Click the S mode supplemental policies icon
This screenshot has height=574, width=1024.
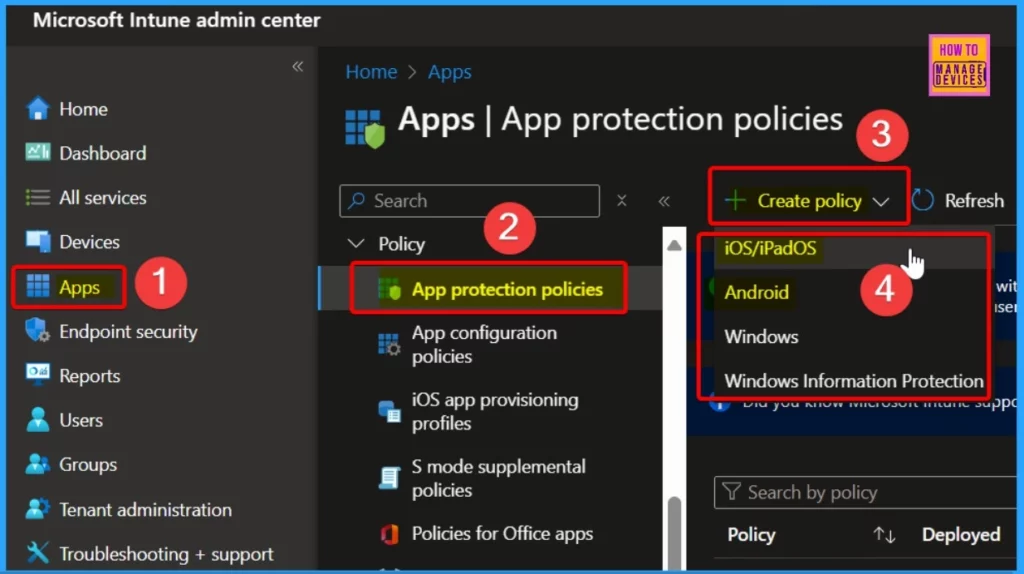tap(389, 478)
